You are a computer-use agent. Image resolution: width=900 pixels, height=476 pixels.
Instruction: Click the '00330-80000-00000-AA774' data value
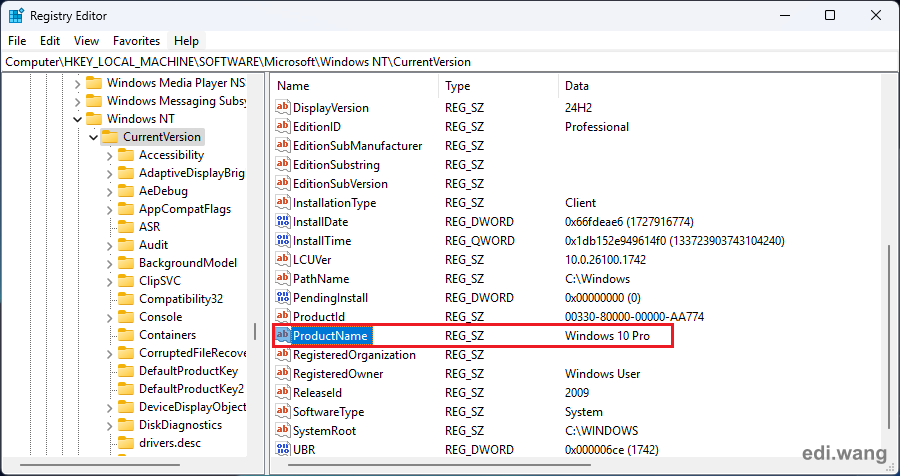point(634,316)
